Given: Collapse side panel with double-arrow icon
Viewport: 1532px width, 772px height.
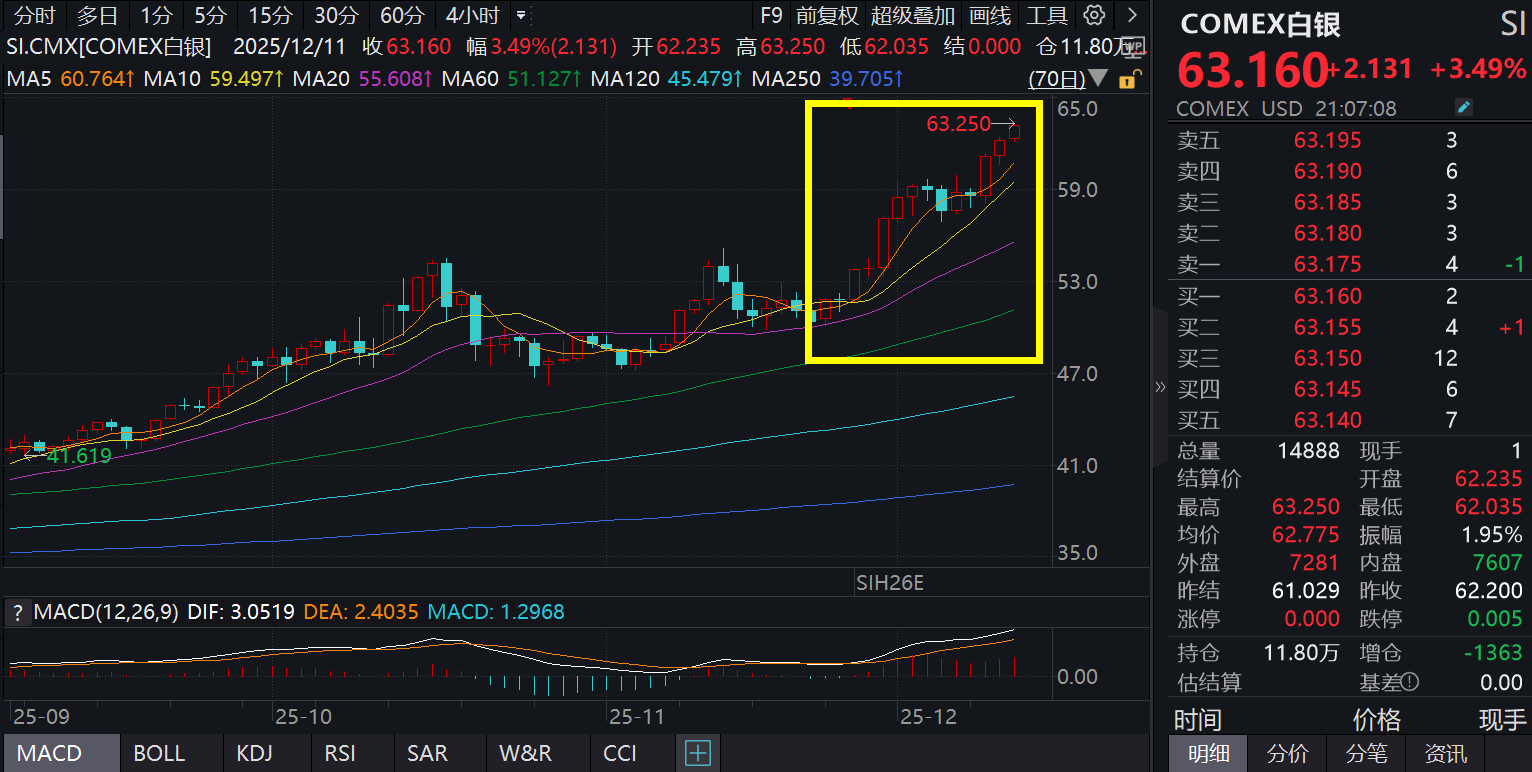Looking at the screenshot, I should point(1160,387).
